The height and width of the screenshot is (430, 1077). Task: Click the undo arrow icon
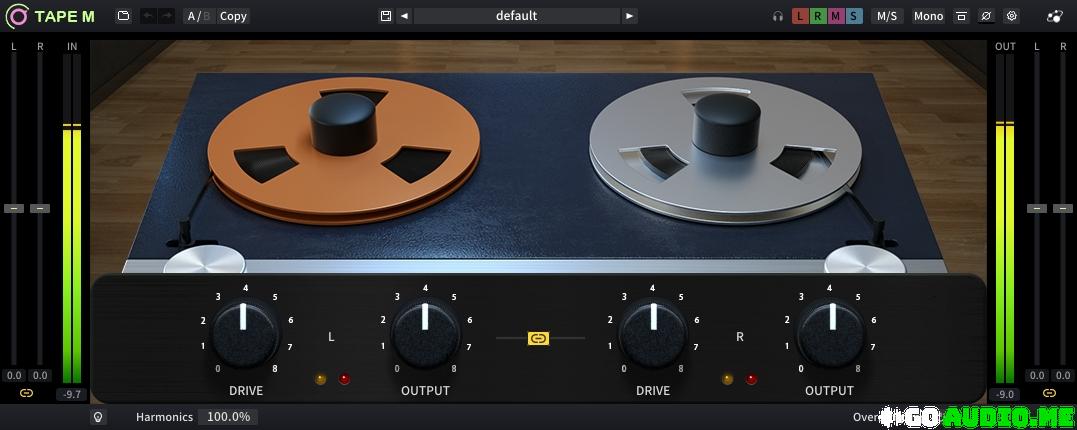(148, 16)
